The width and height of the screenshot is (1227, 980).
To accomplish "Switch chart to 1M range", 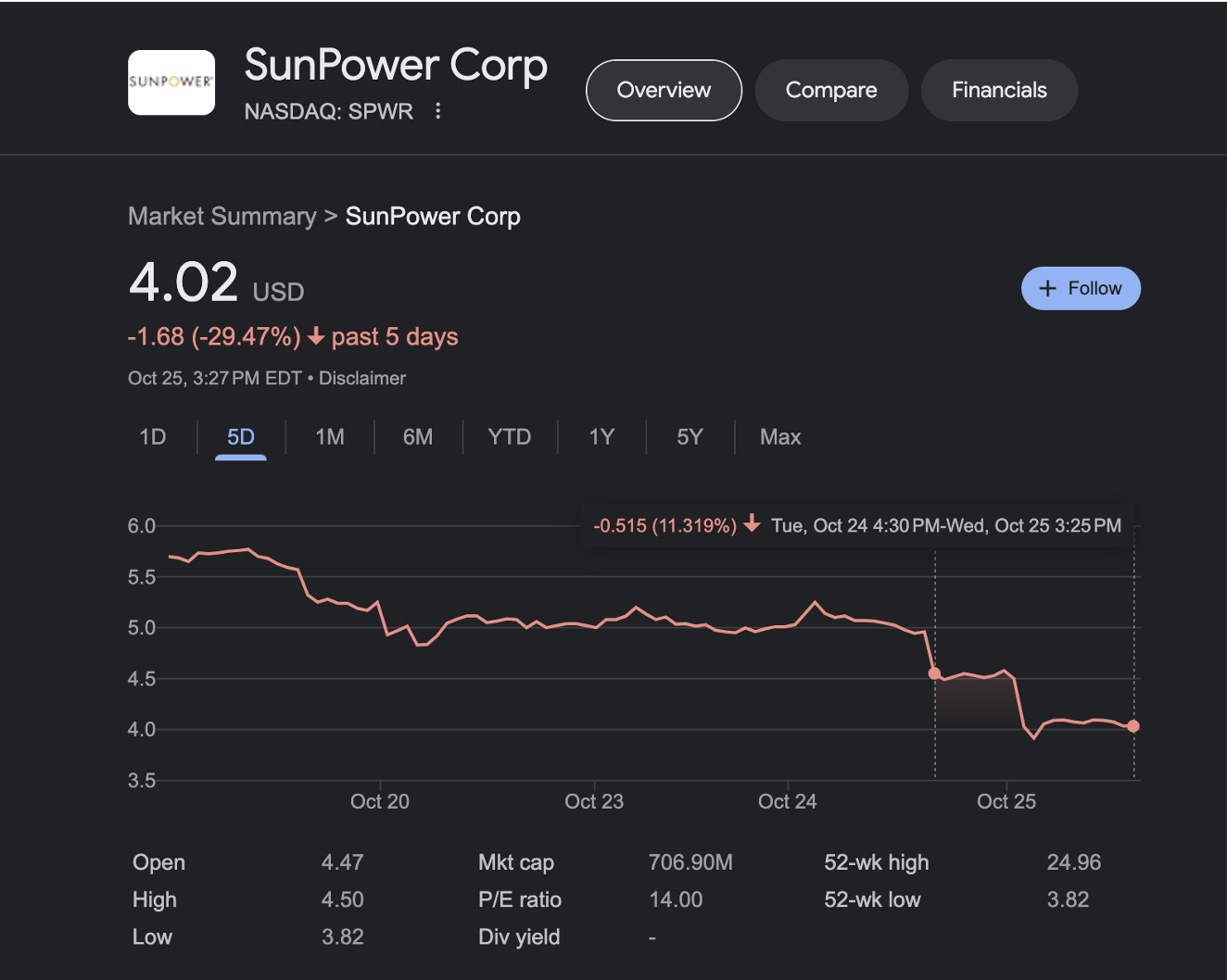I will click(x=330, y=437).
